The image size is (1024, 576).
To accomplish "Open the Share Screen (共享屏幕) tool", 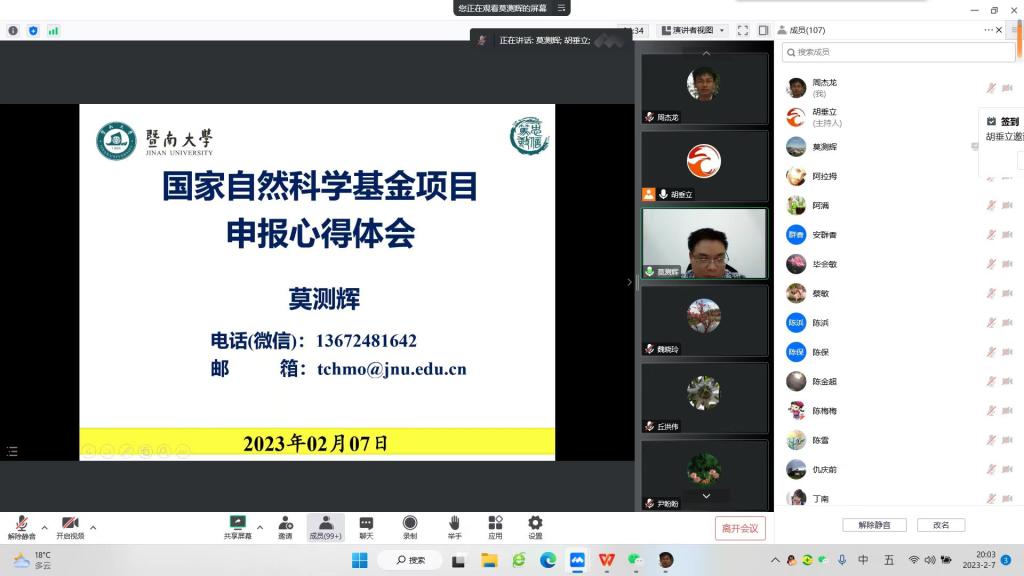I will [x=237, y=527].
